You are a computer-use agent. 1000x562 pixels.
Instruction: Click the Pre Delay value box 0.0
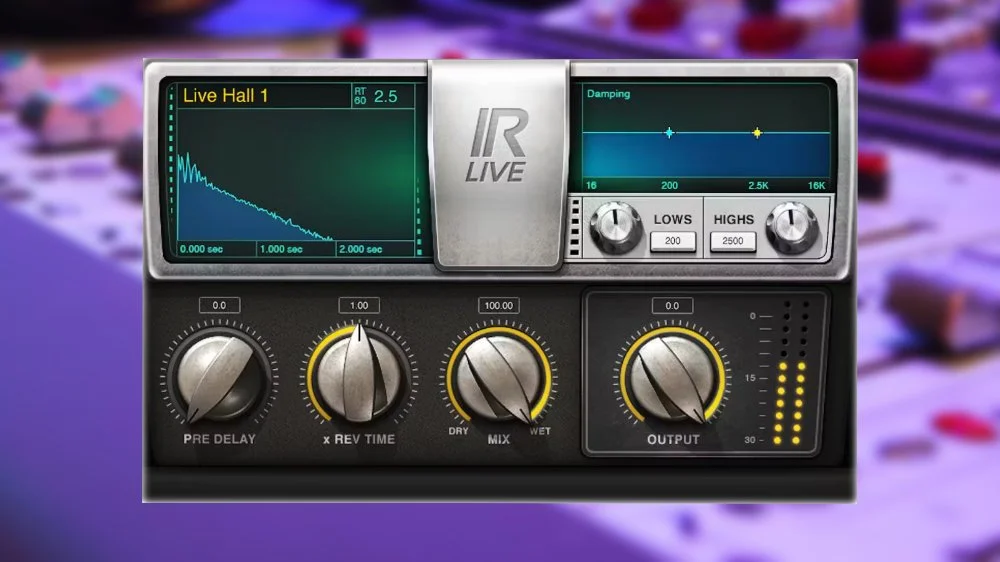coord(219,306)
